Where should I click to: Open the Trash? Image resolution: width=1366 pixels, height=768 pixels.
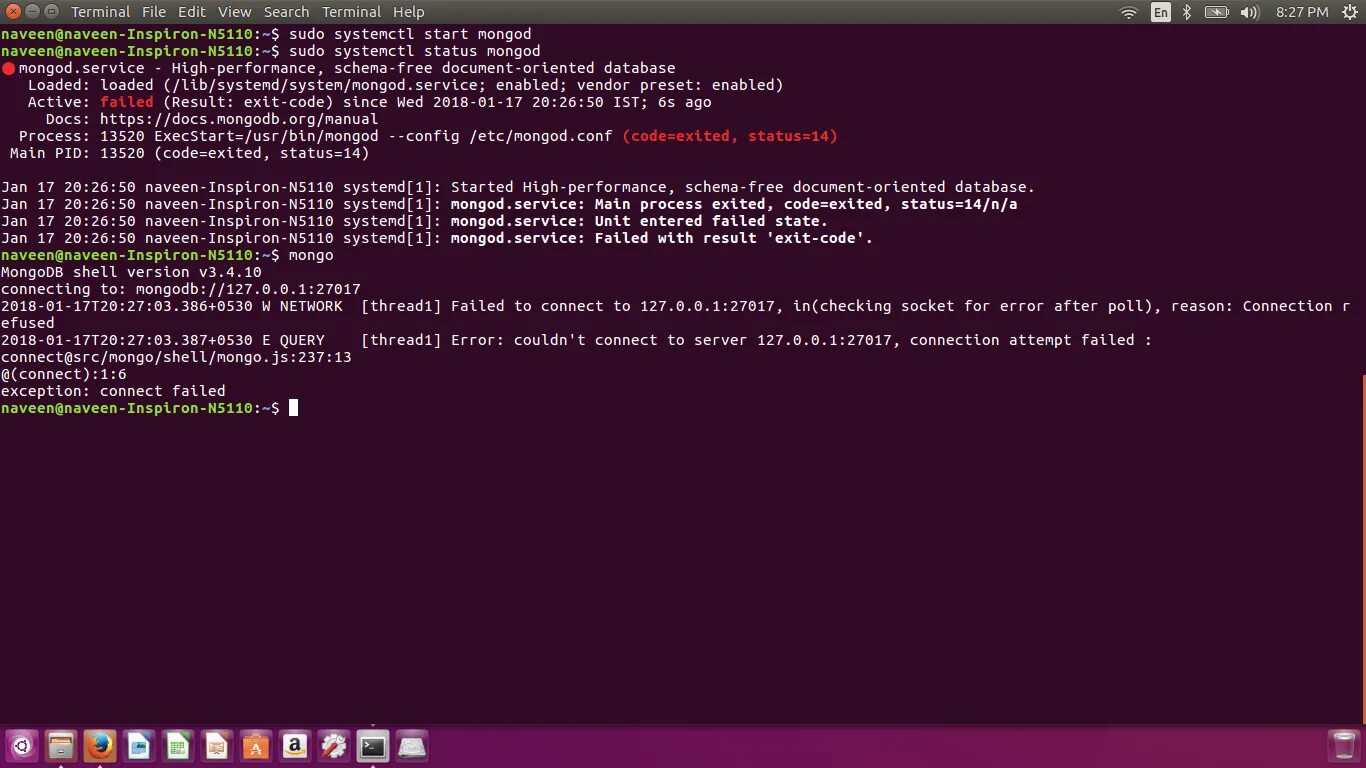(1343, 746)
